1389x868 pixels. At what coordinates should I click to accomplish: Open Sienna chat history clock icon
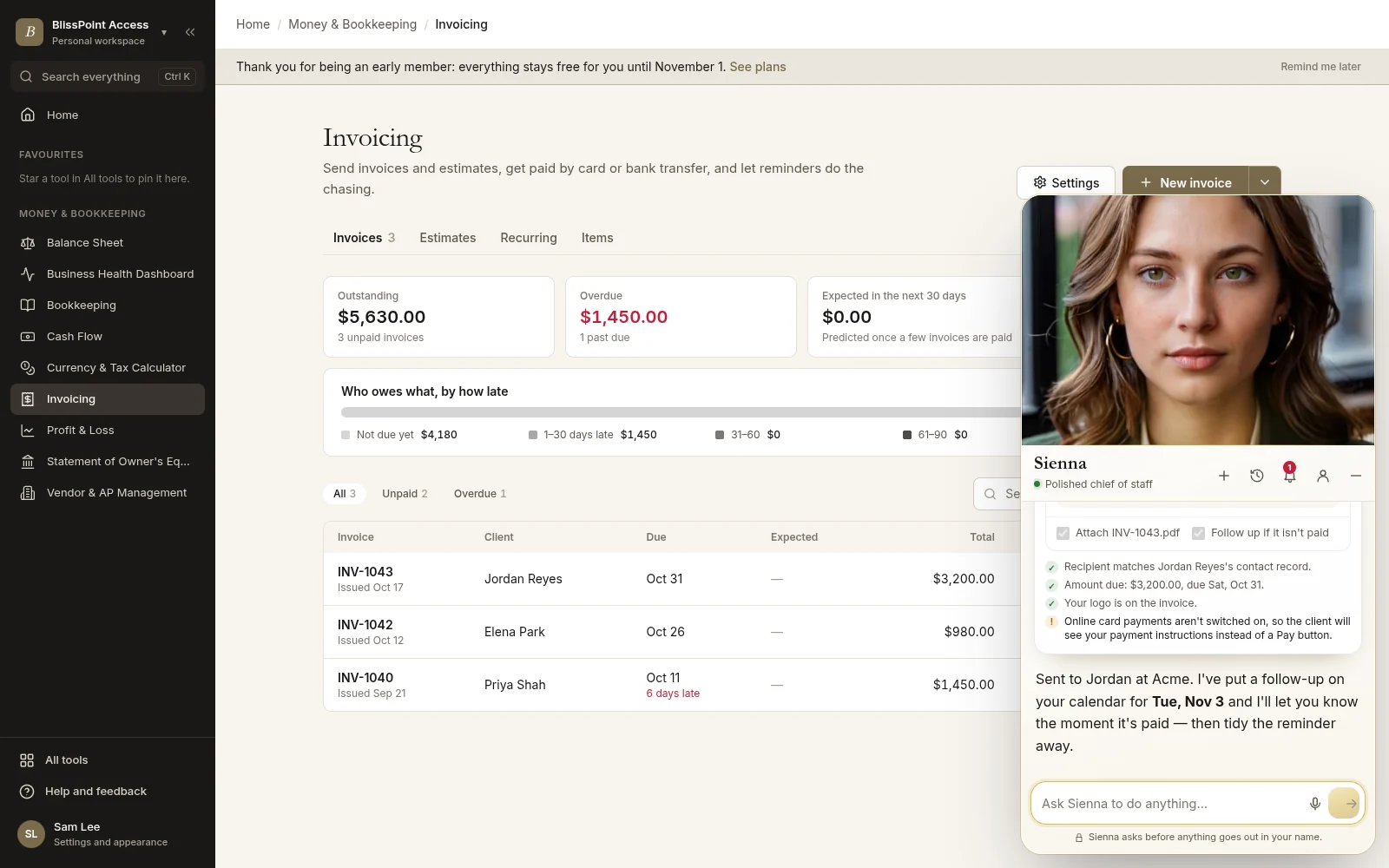(1257, 476)
